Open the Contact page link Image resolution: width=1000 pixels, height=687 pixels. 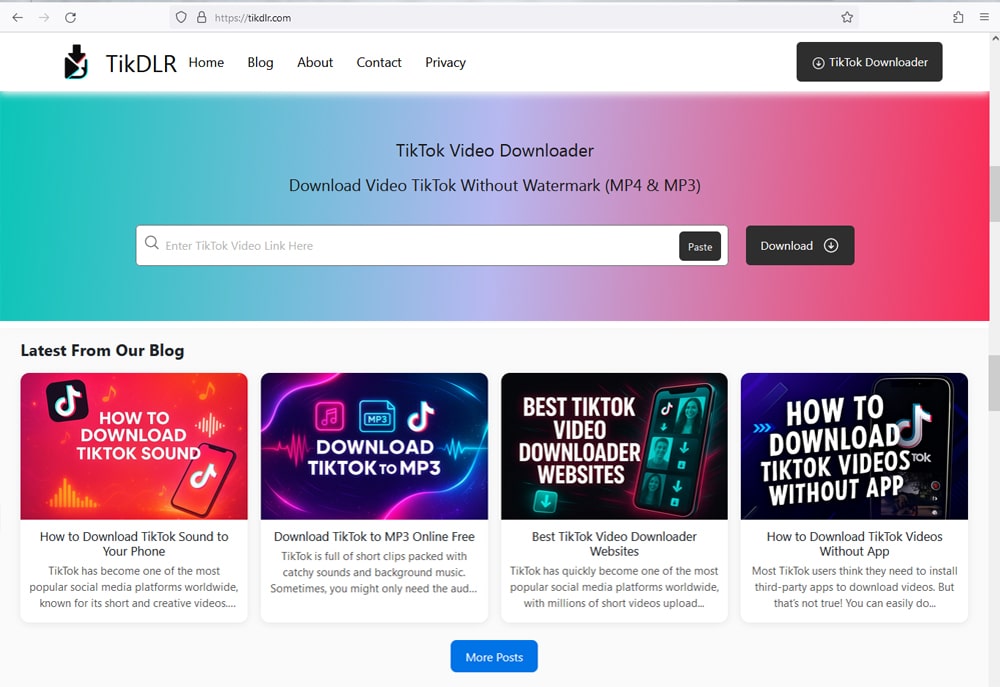[x=379, y=62]
